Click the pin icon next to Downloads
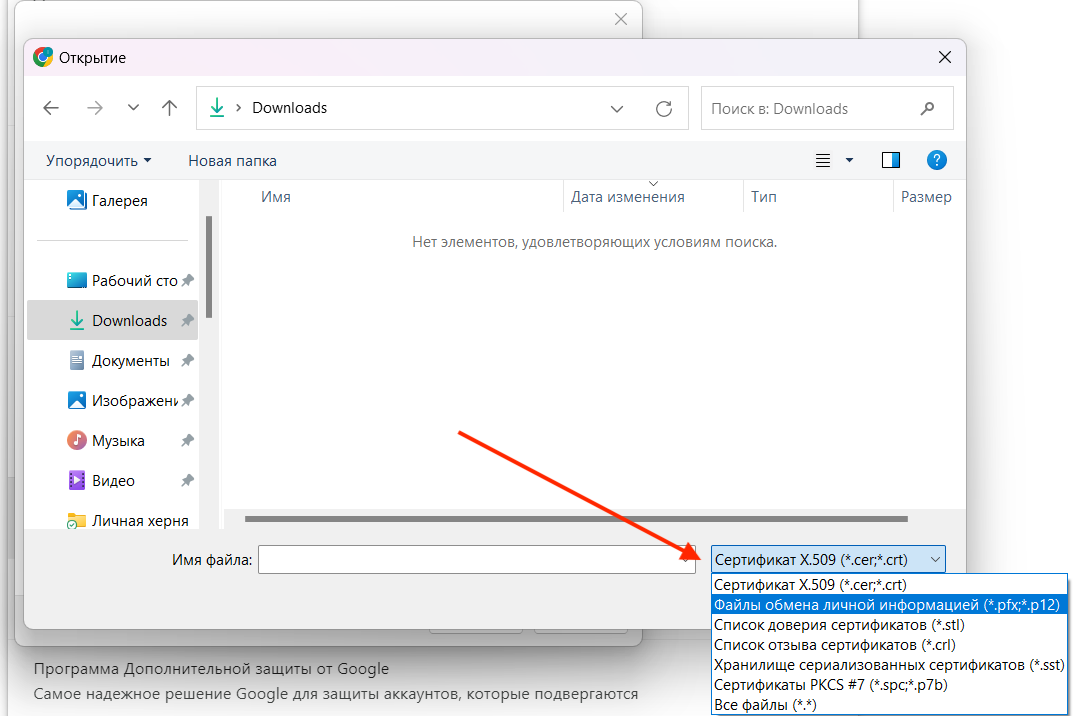Screen dimensions: 1082x716 pyautogui.click(x=187, y=321)
